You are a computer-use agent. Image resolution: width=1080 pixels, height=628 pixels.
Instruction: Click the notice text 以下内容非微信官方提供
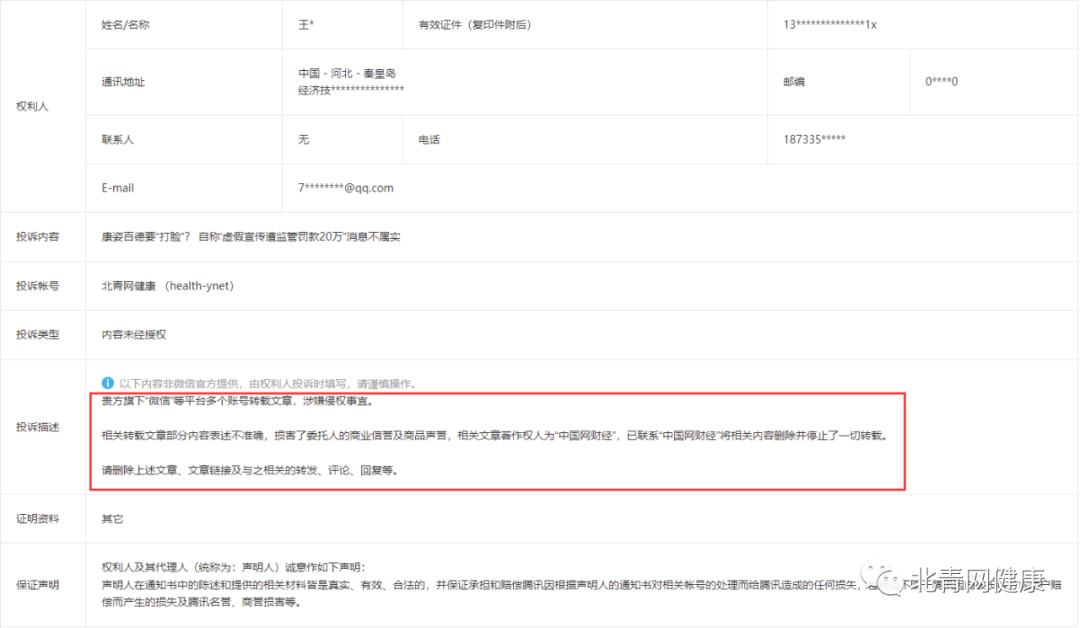coord(267,384)
